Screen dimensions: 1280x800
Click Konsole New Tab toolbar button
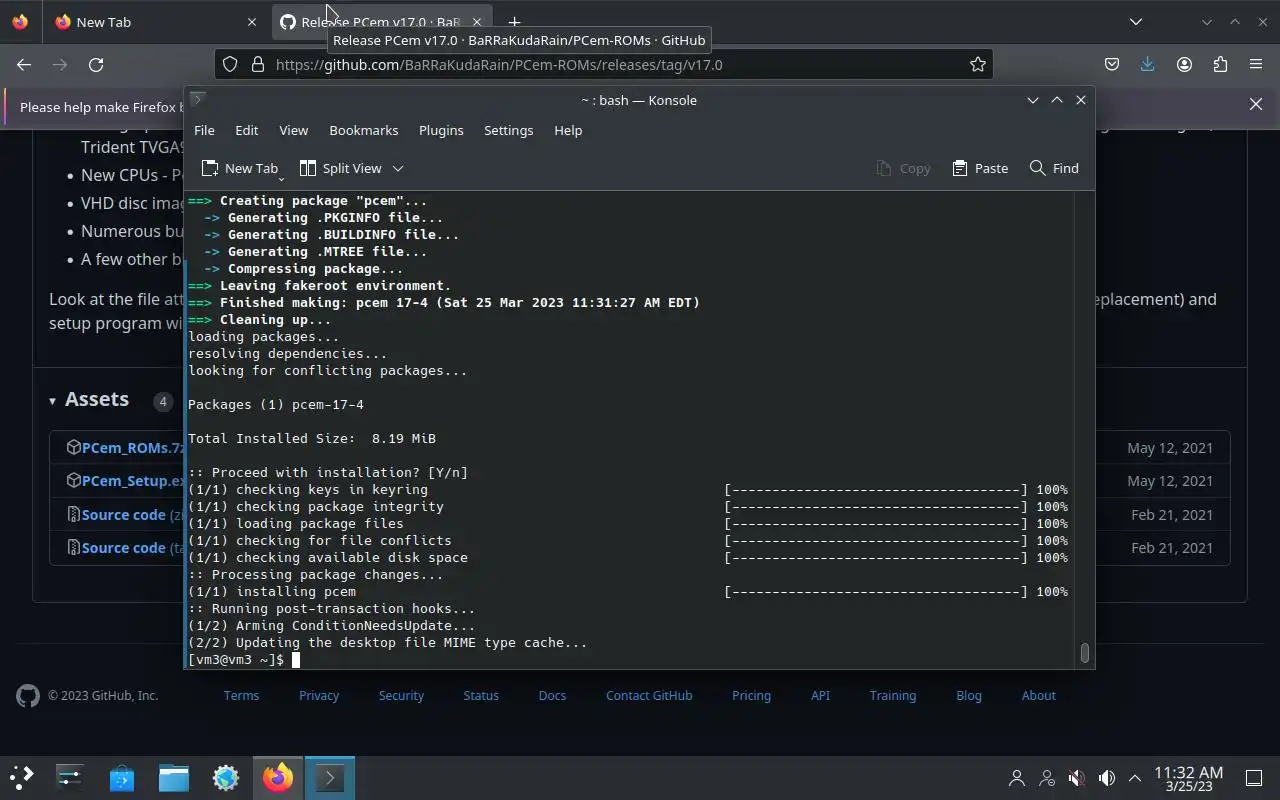click(x=240, y=168)
